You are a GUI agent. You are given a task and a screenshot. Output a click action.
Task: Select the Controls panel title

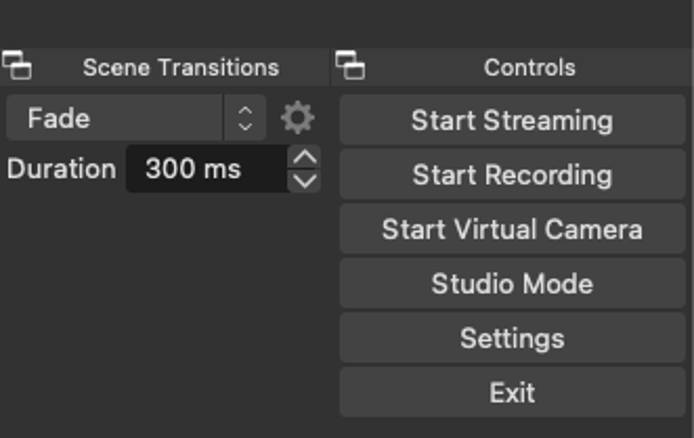[529, 67]
